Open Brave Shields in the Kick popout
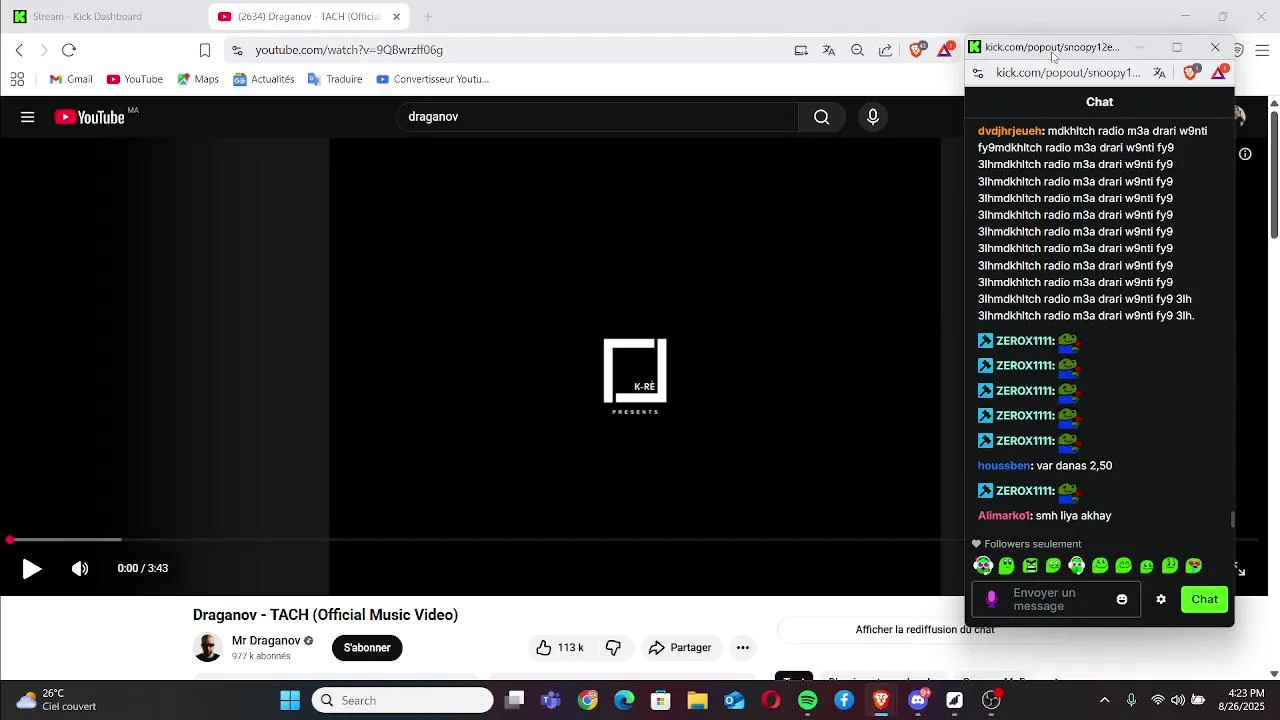This screenshot has height=720, width=1280. [1191, 72]
